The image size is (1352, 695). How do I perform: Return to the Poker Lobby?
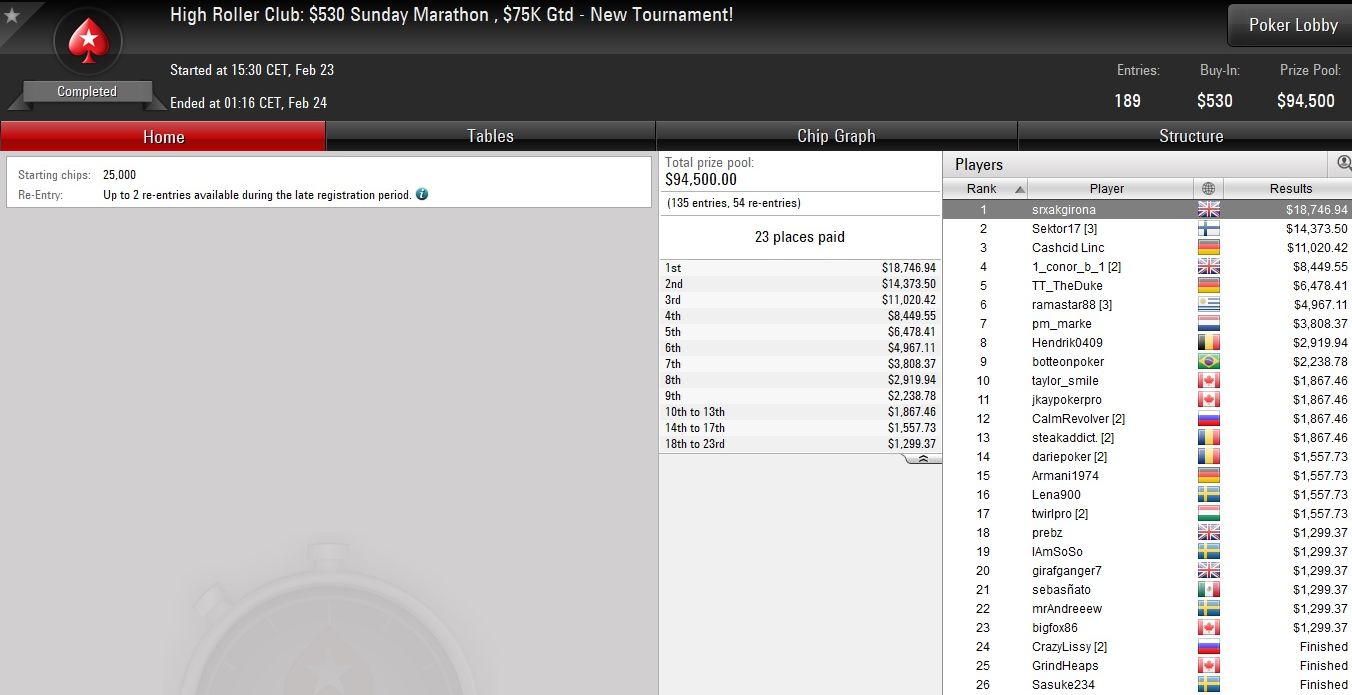pos(1292,25)
